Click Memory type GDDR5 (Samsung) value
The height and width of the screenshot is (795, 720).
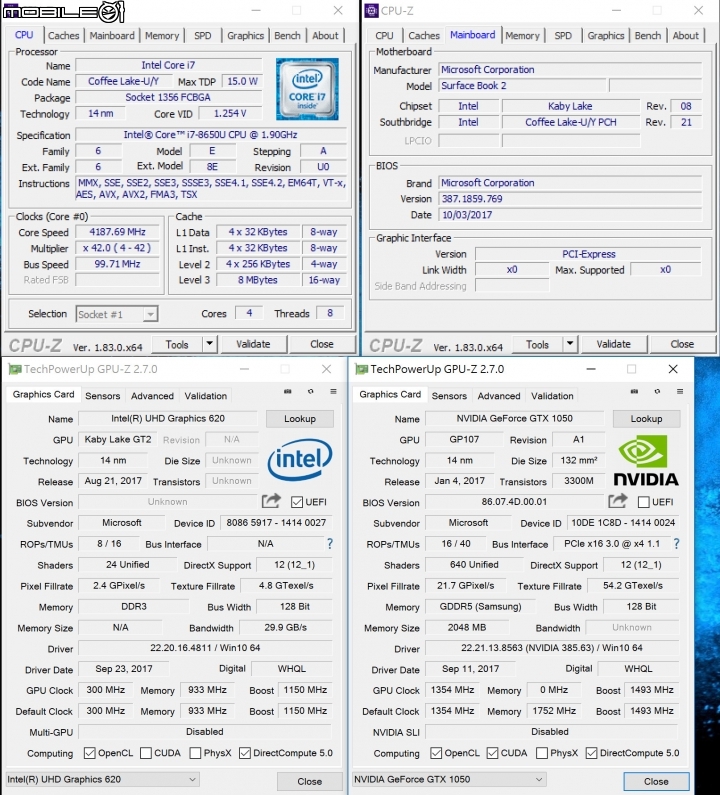(x=480, y=606)
